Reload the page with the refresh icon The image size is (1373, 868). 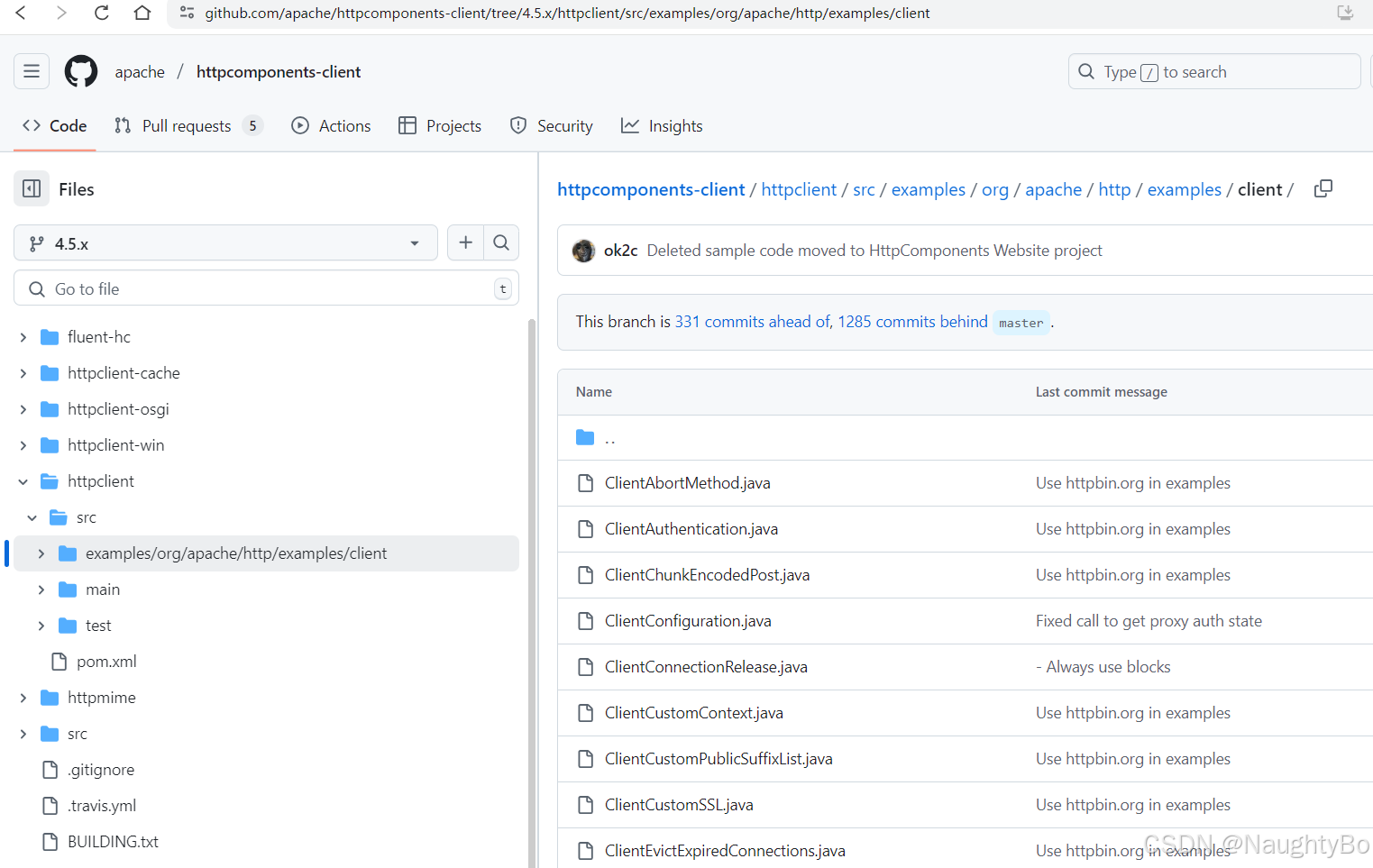[102, 13]
